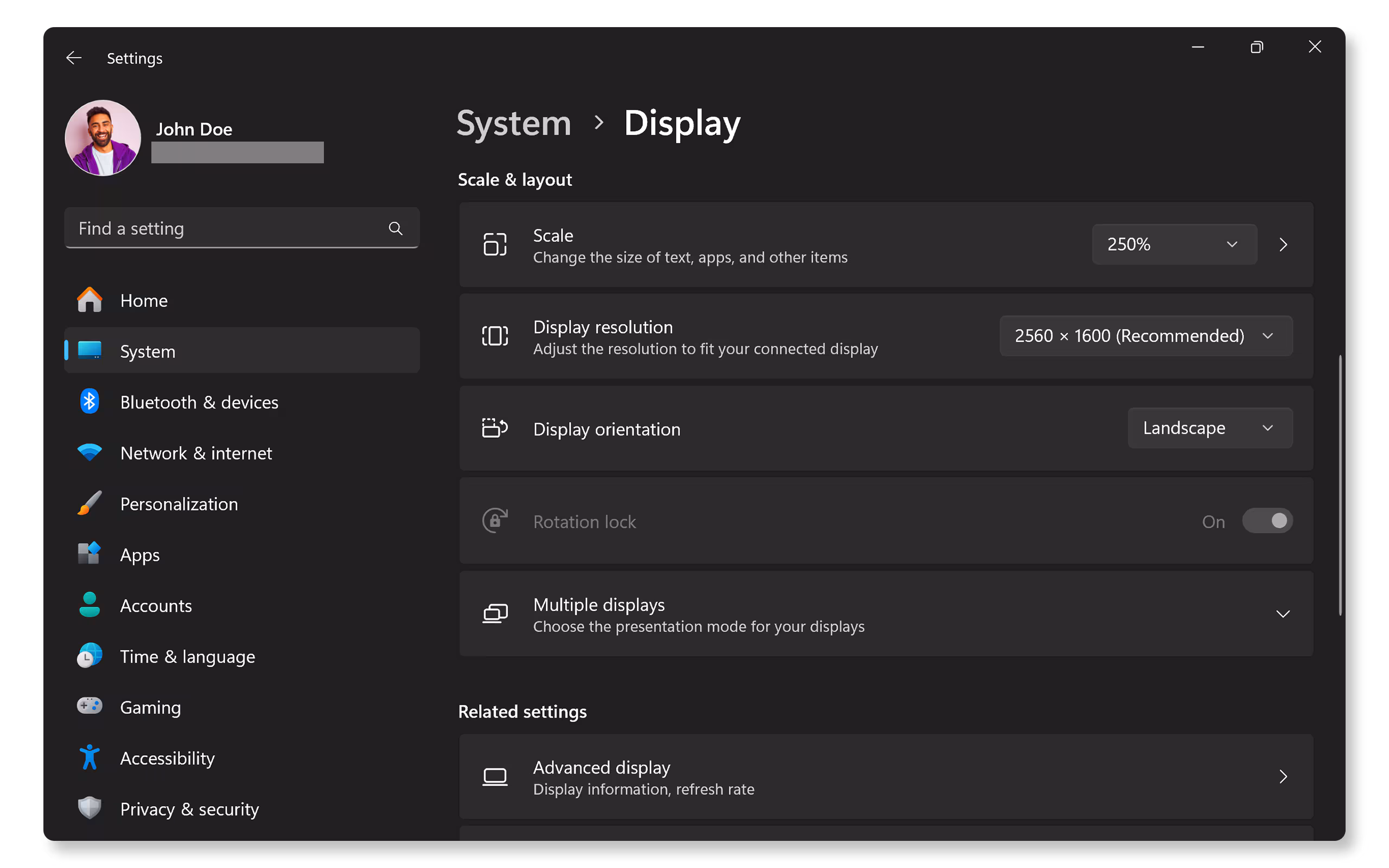Click the Display resolution icon
The width and height of the screenshot is (1389, 868).
pyautogui.click(x=495, y=336)
